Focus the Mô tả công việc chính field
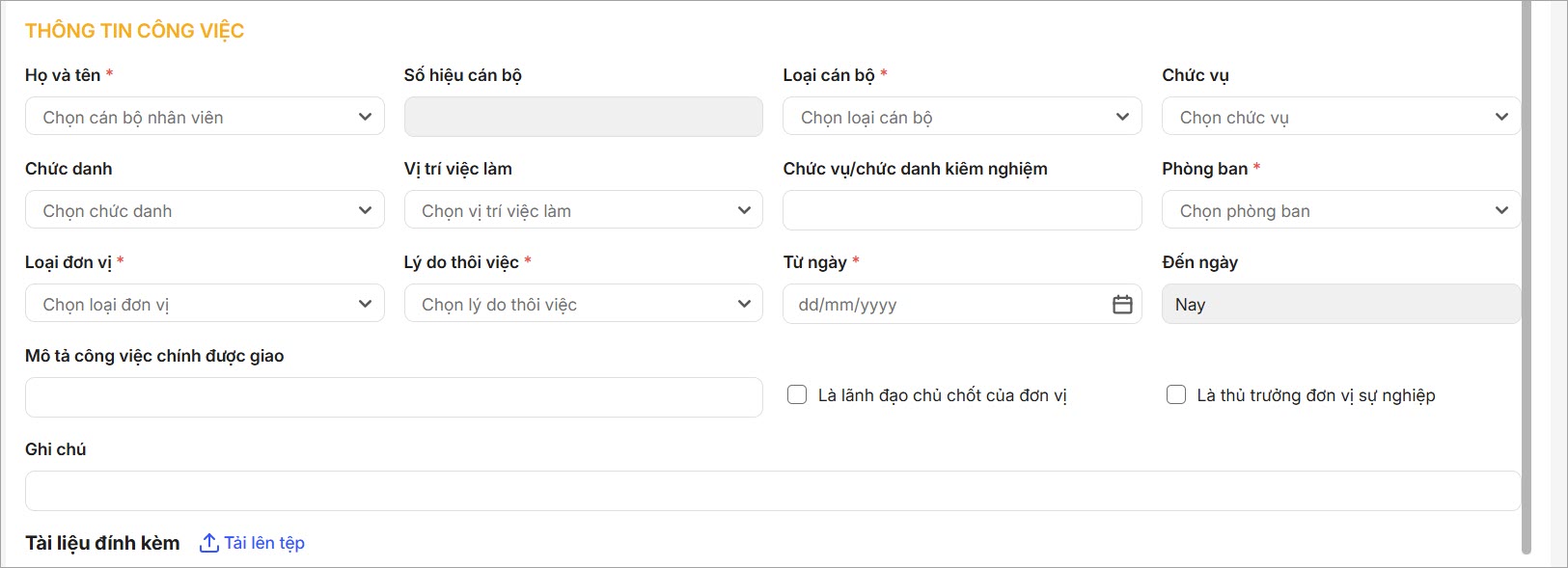Image resolution: width=1568 pixels, height=568 pixels. coord(394,397)
